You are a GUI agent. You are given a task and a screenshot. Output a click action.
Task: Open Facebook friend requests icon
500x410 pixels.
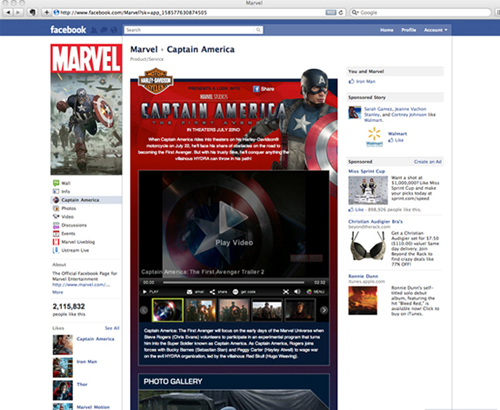[94, 30]
